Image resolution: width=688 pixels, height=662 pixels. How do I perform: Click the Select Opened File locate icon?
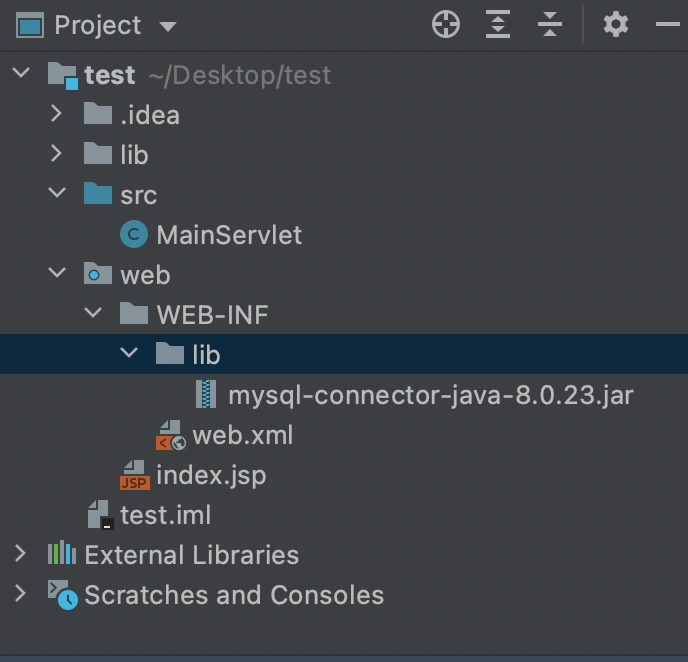pyautogui.click(x=446, y=25)
